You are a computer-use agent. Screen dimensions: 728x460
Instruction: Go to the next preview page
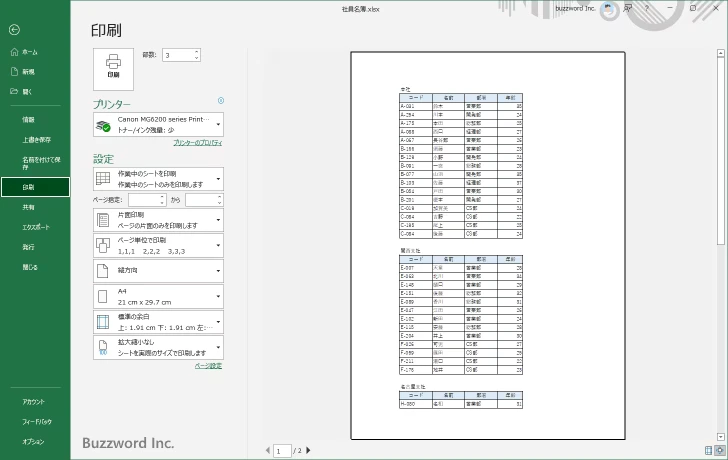click(x=308, y=450)
